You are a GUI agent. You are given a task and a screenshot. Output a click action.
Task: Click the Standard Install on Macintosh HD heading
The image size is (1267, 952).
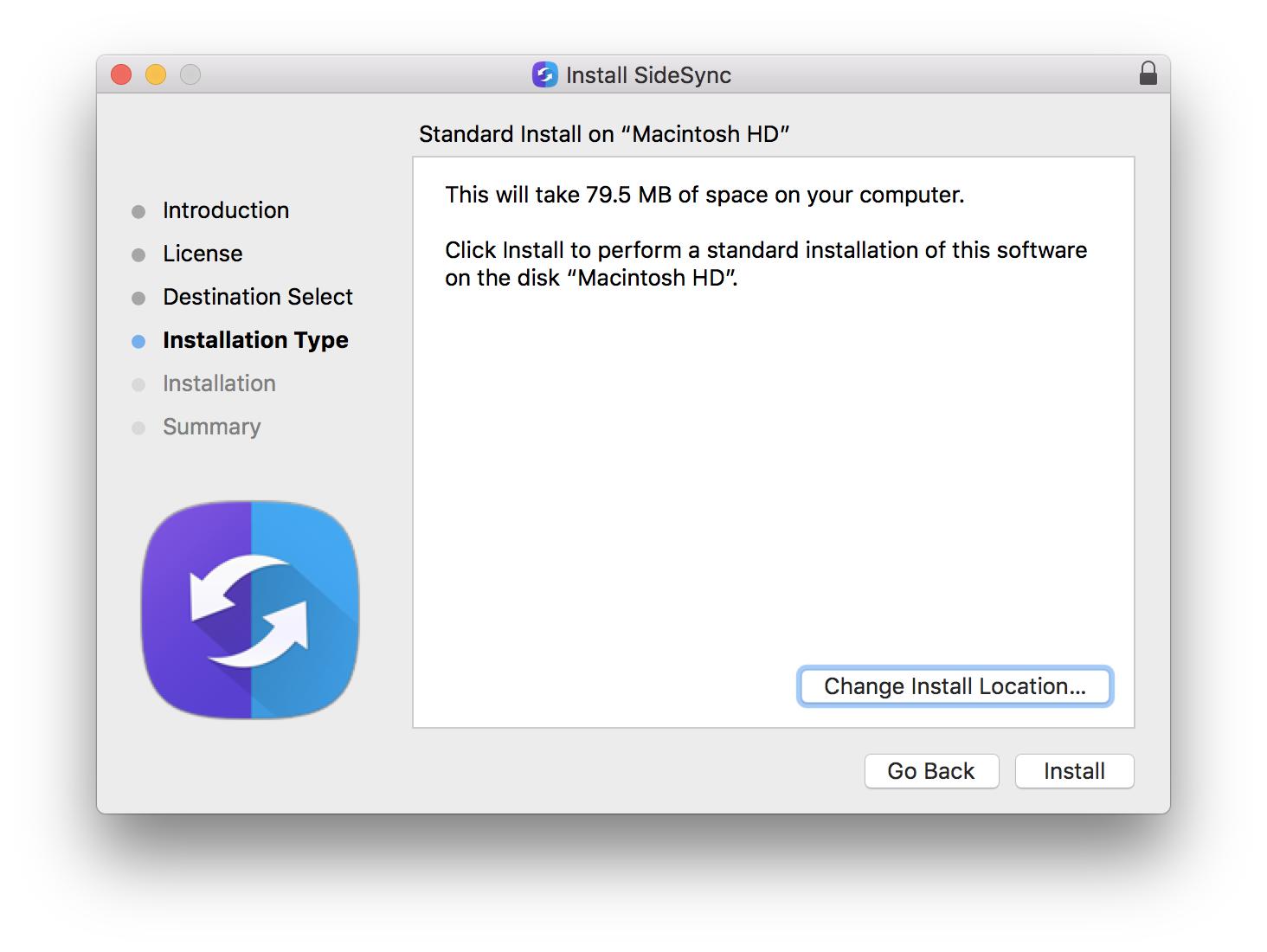click(604, 134)
